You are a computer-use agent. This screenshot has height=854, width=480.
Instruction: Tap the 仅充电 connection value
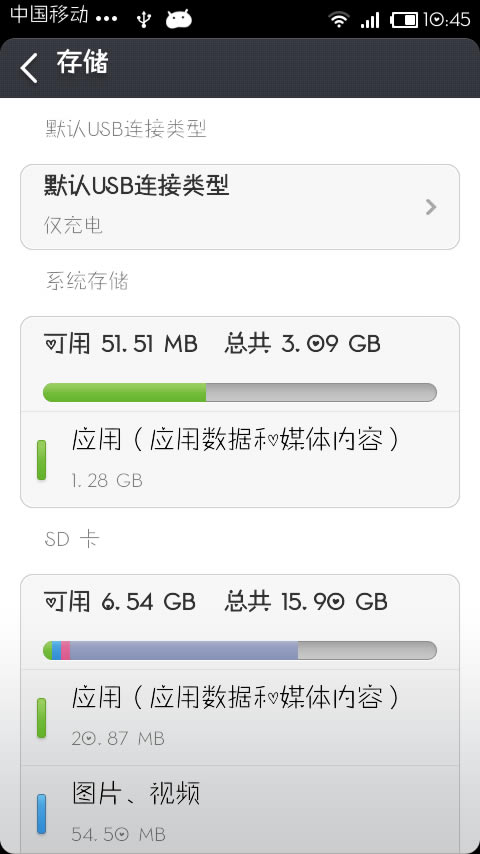(73, 225)
